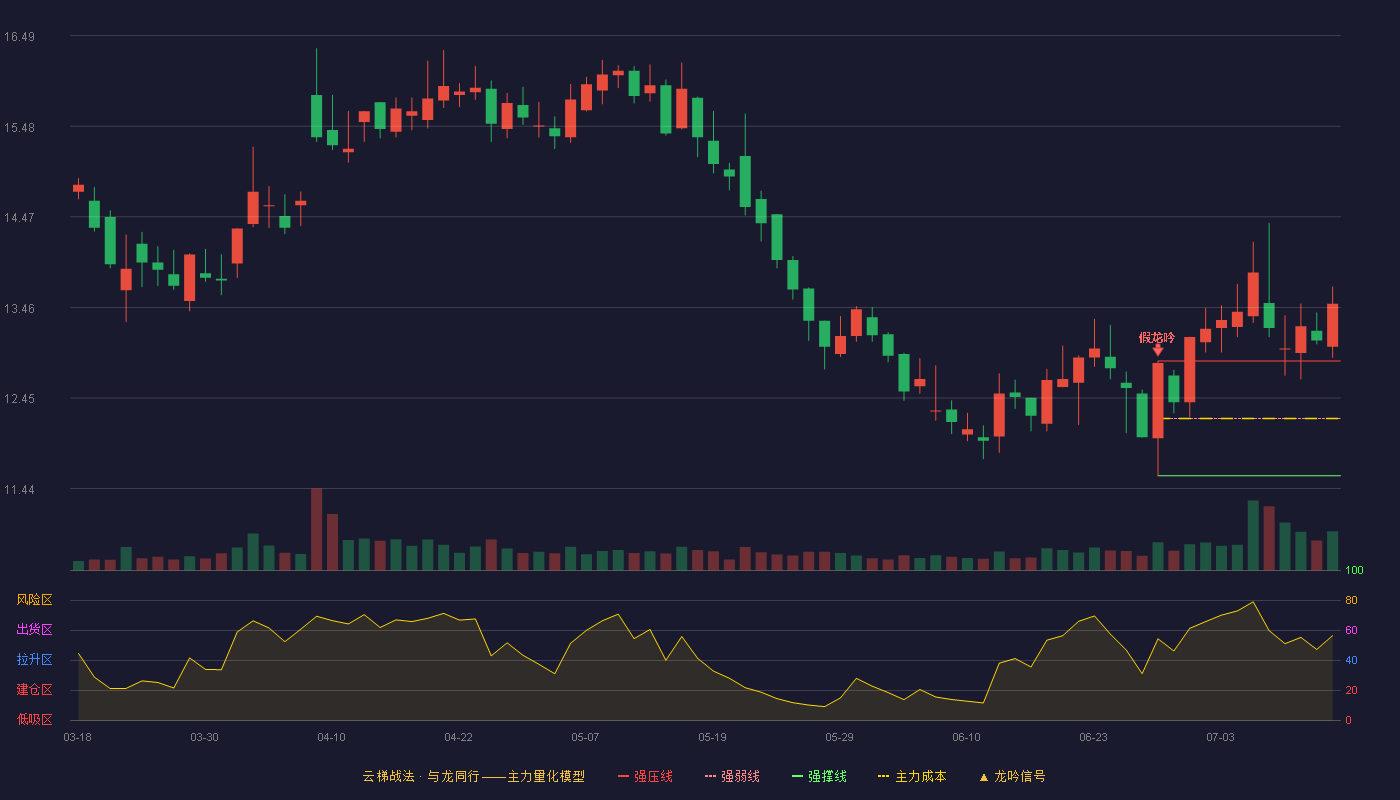Image resolution: width=1400 pixels, height=800 pixels.
Task: Click the 16.49 price axis label
Action: [x=19, y=37]
